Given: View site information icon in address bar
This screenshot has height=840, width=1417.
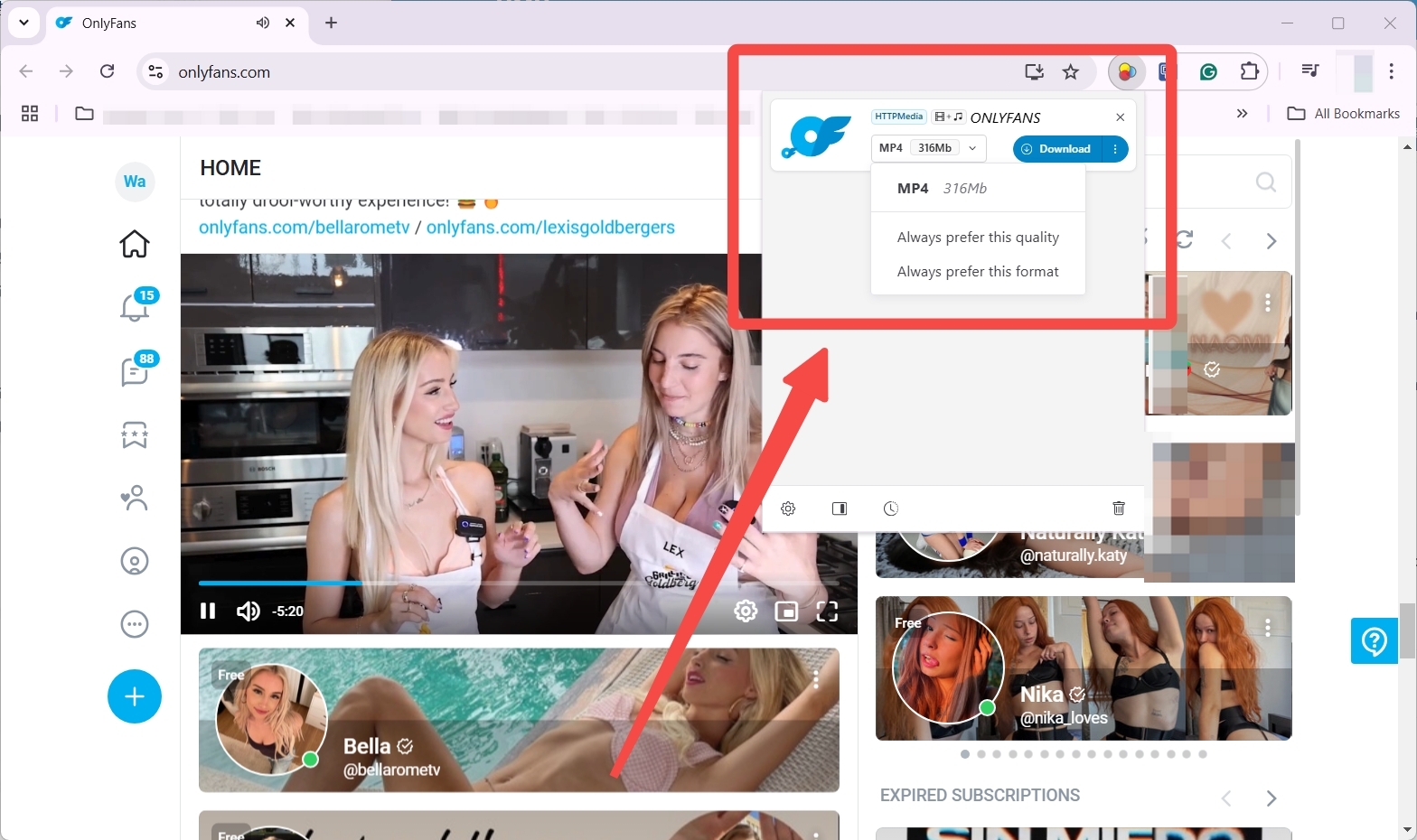Looking at the screenshot, I should click(x=156, y=71).
